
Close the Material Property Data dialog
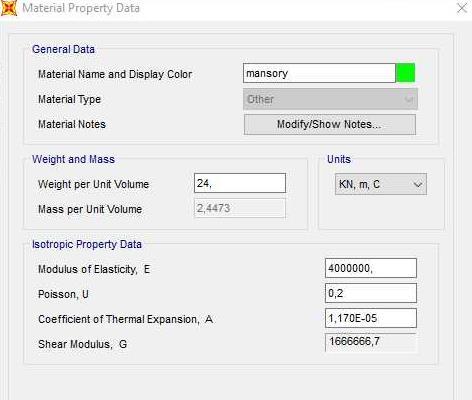pyautogui.click(x=462, y=8)
